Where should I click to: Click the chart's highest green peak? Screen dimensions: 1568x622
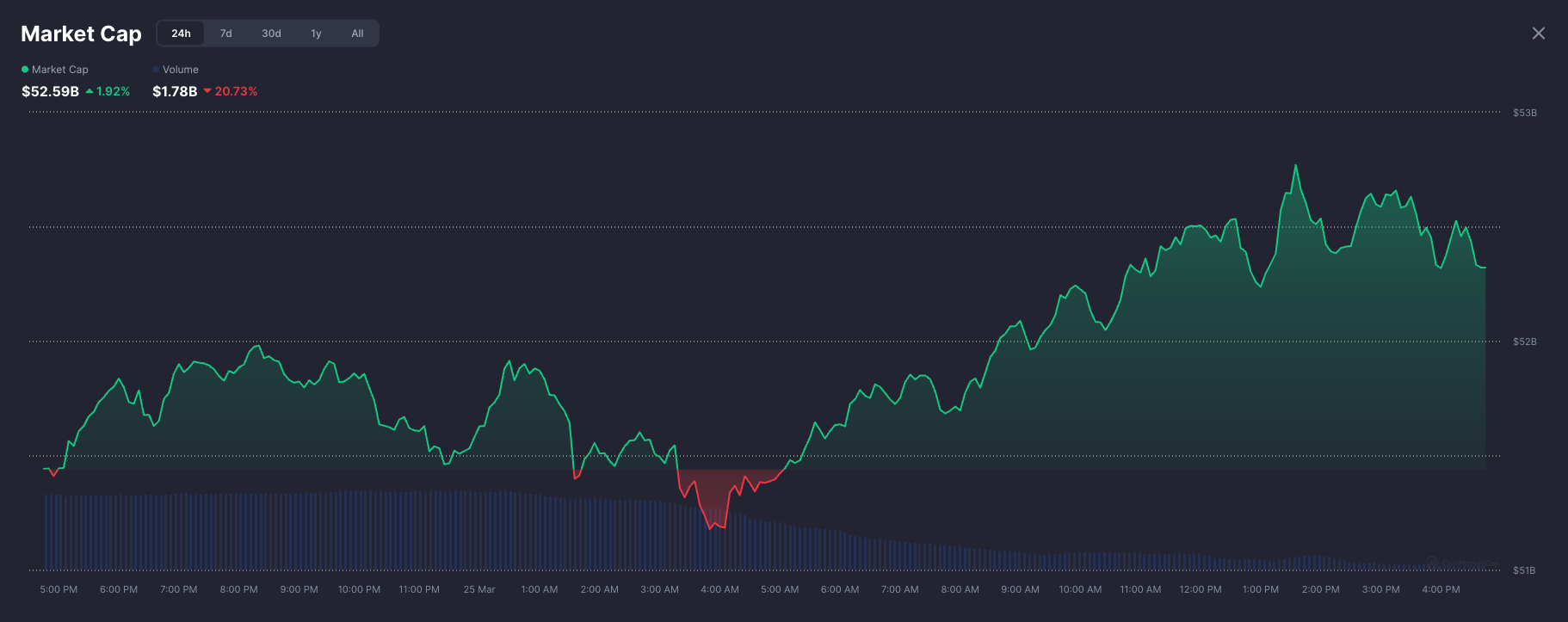click(x=1295, y=166)
